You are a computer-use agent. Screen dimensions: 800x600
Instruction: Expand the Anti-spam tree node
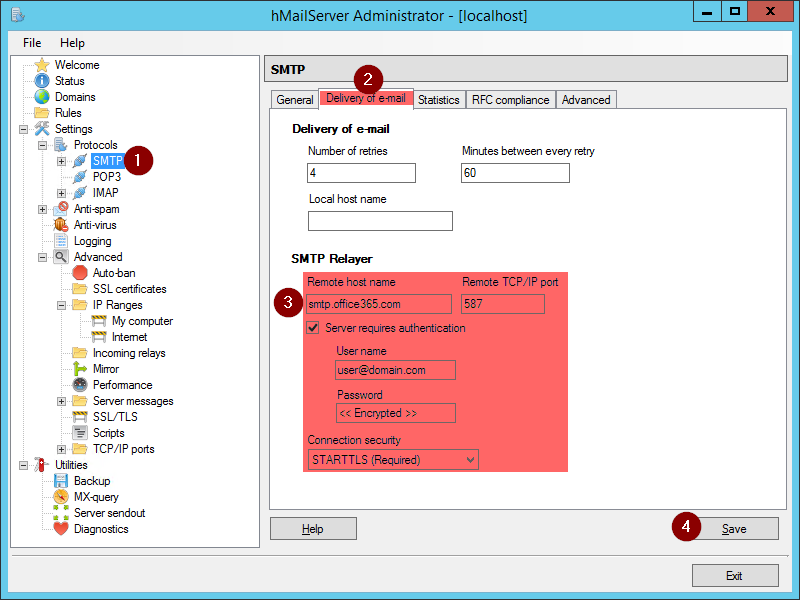click(x=42, y=209)
